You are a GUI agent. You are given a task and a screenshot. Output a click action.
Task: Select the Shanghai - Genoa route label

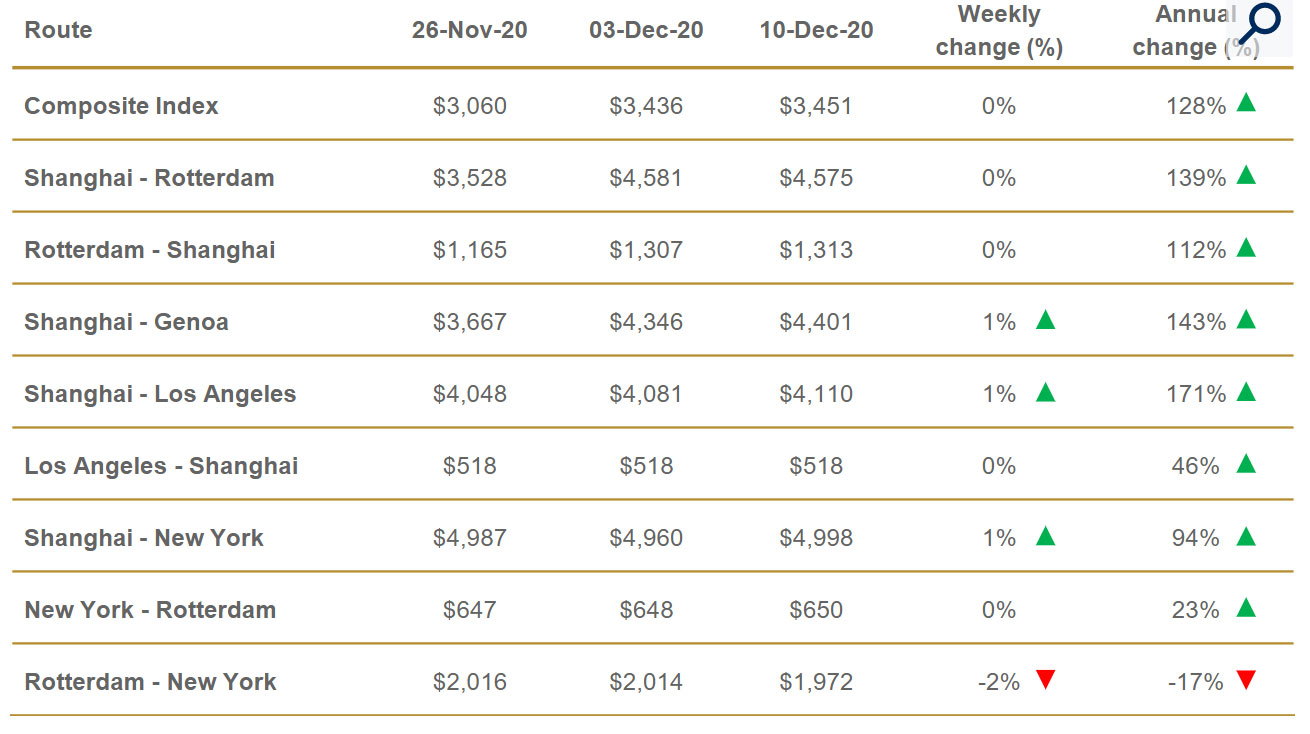point(126,322)
